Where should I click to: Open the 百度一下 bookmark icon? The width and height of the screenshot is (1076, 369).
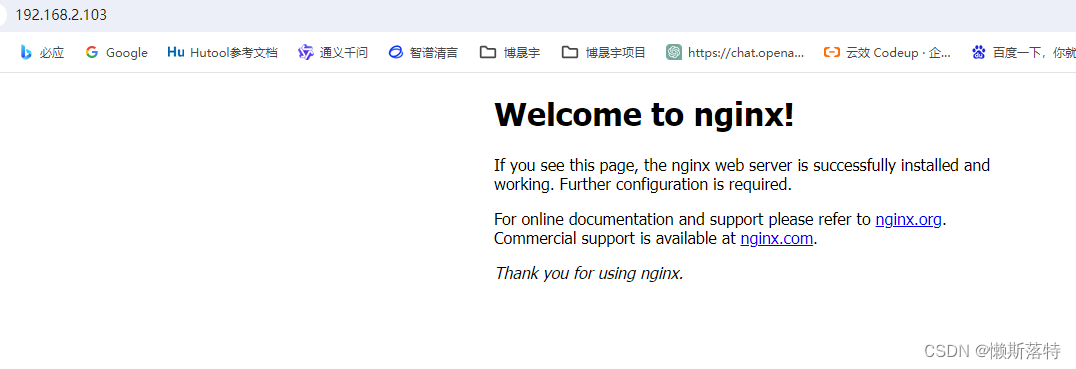point(979,52)
